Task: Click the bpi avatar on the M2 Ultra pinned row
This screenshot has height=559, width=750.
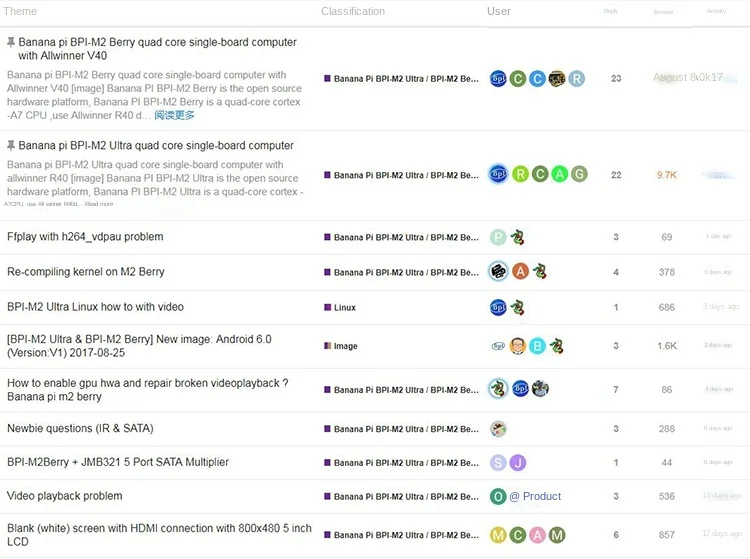Action: pyautogui.click(x=498, y=174)
